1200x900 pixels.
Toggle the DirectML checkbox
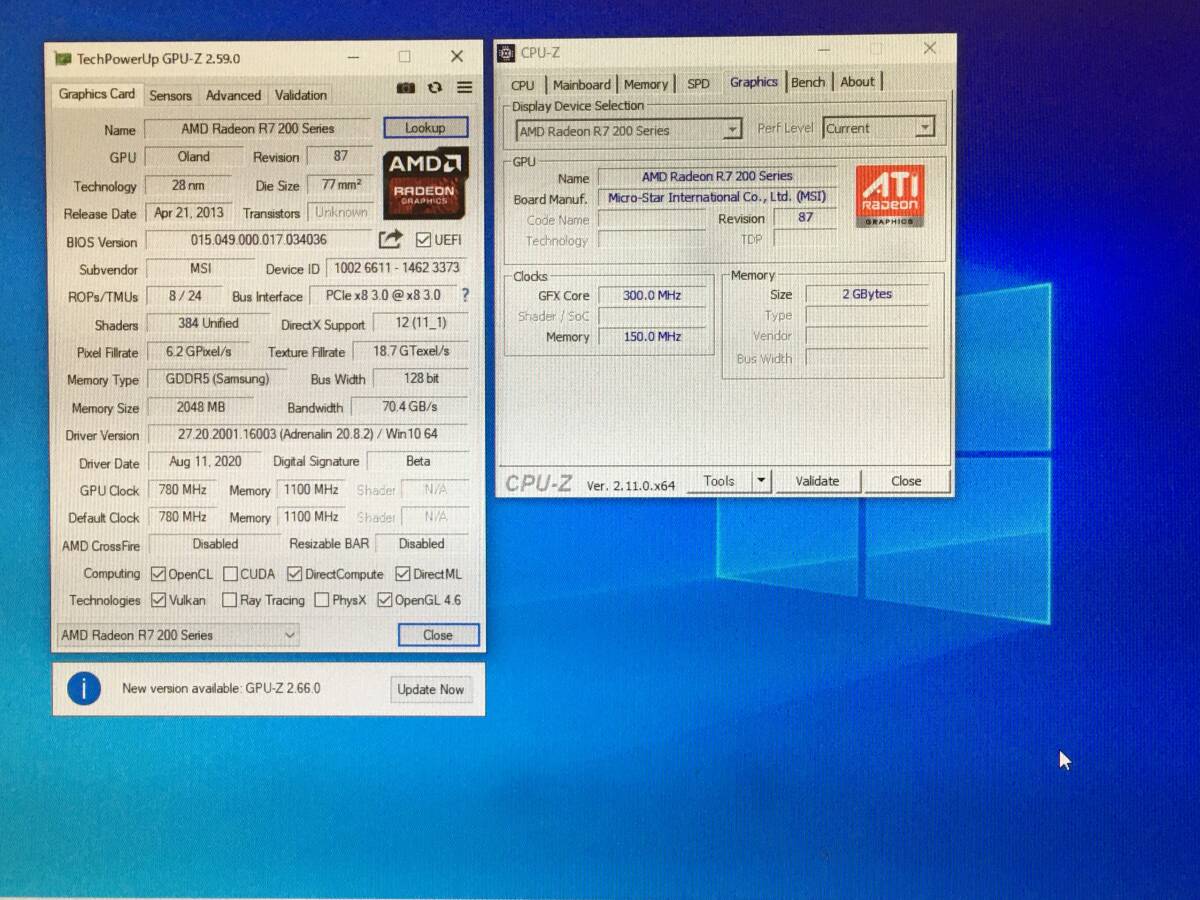pyautogui.click(x=403, y=574)
